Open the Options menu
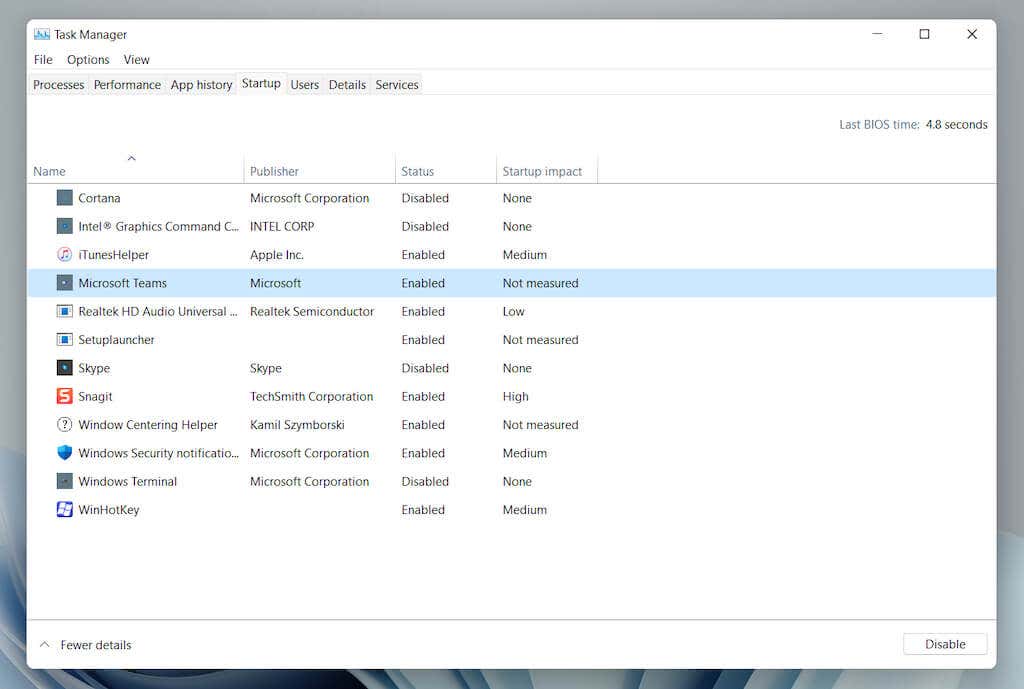The width and height of the screenshot is (1024, 689). click(88, 60)
